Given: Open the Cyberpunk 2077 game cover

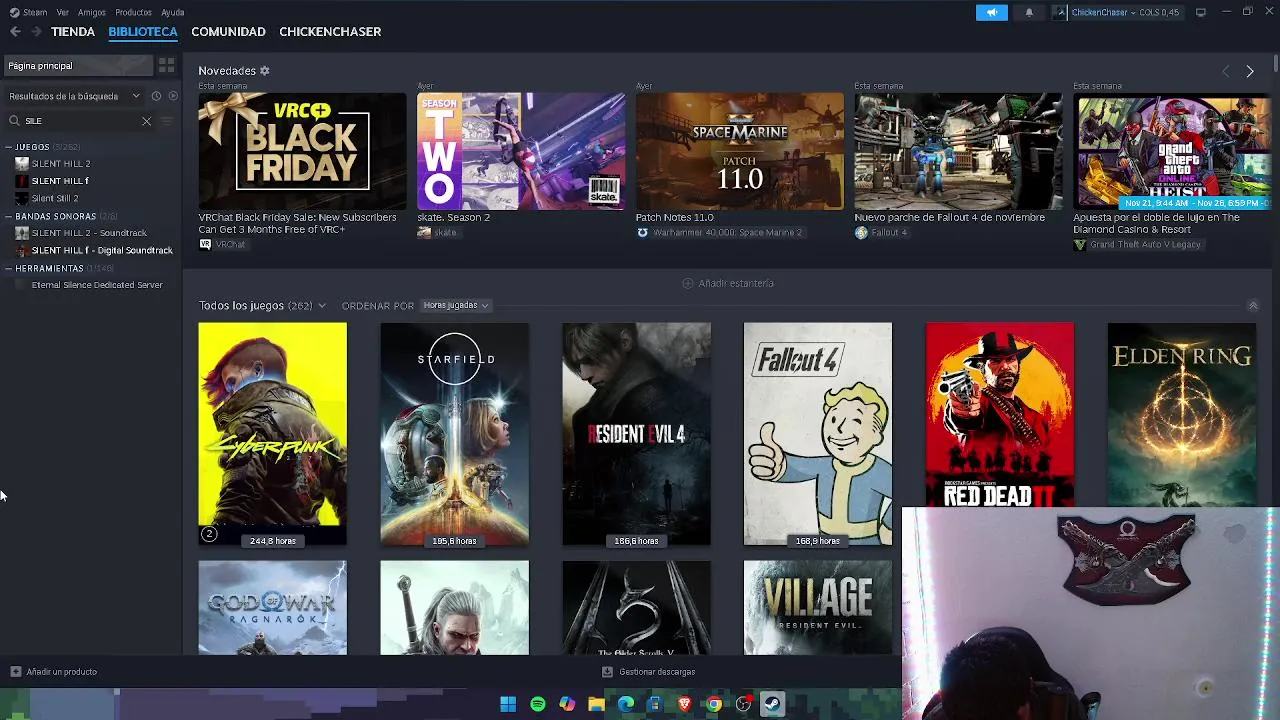Looking at the screenshot, I should click(272, 434).
